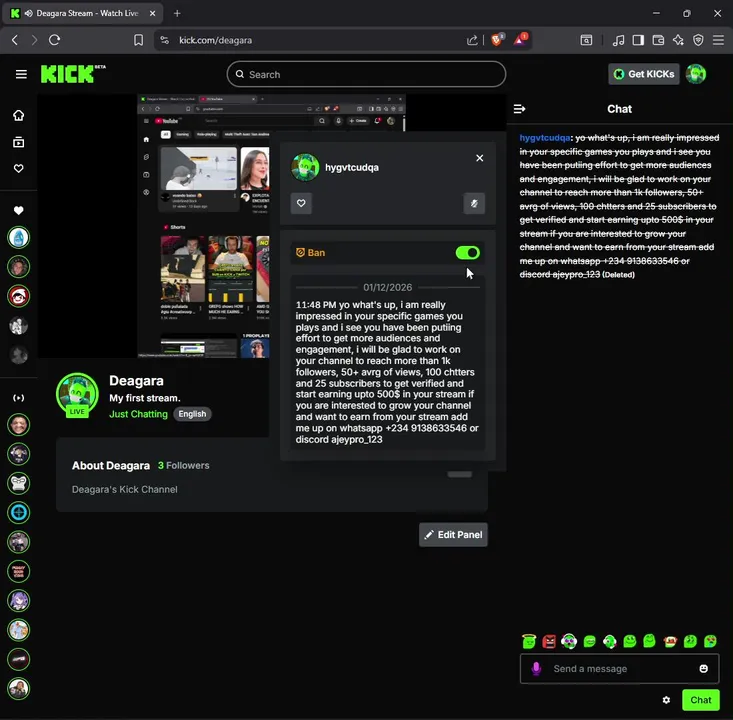Screen dimensions: 733x720
Task: Select the Deagara Stream tab
Action: coord(83,14)
